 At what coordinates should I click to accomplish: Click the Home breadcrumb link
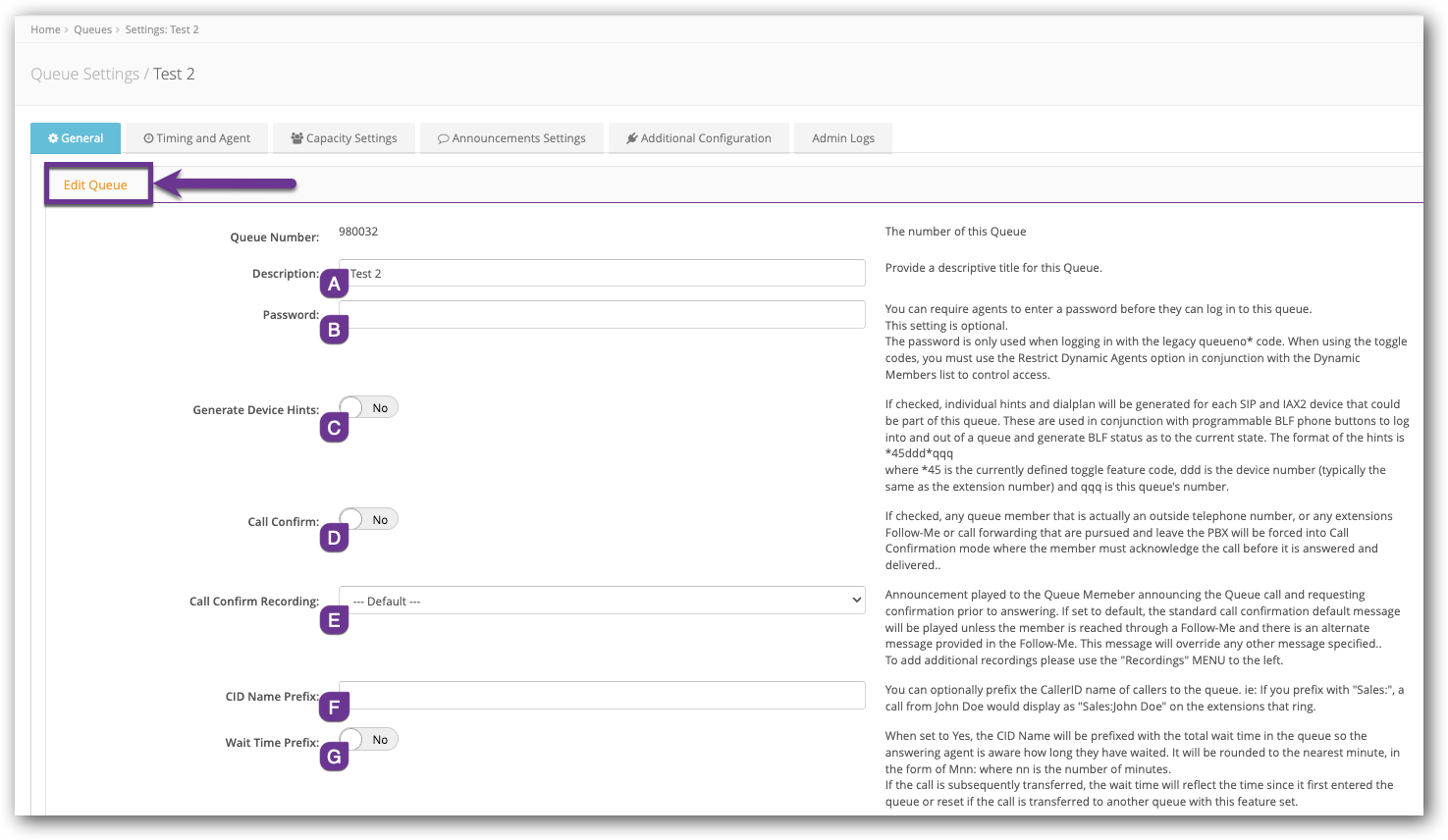coord(45,29)
